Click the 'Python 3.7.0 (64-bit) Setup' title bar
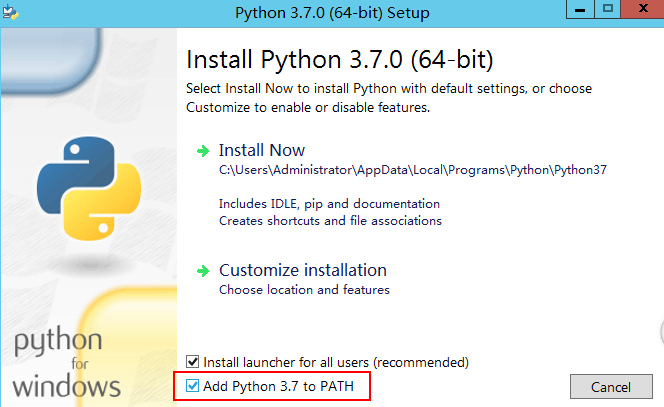 [332, 13]
